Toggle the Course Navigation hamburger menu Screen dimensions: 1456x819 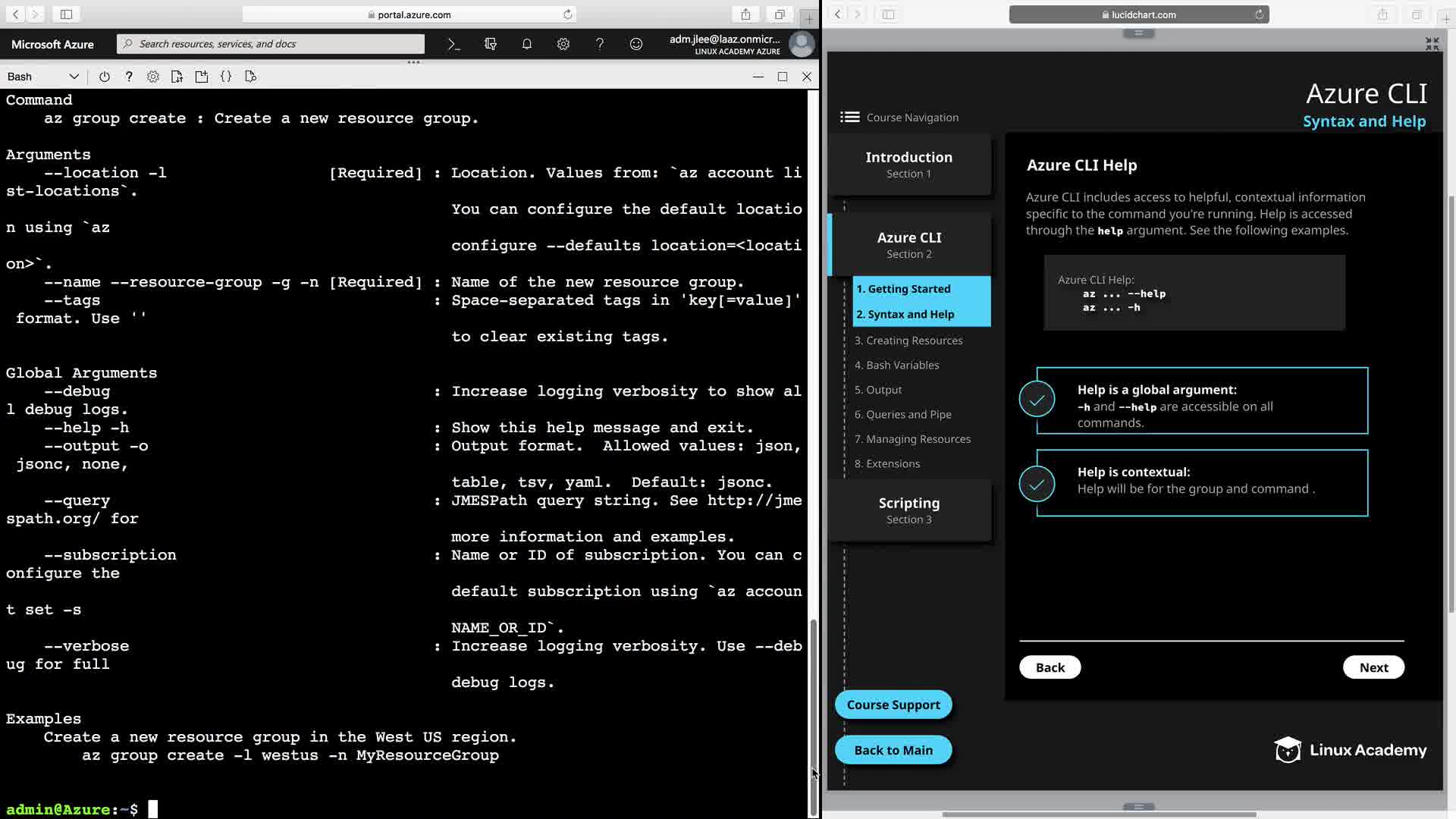click(849, 117)
